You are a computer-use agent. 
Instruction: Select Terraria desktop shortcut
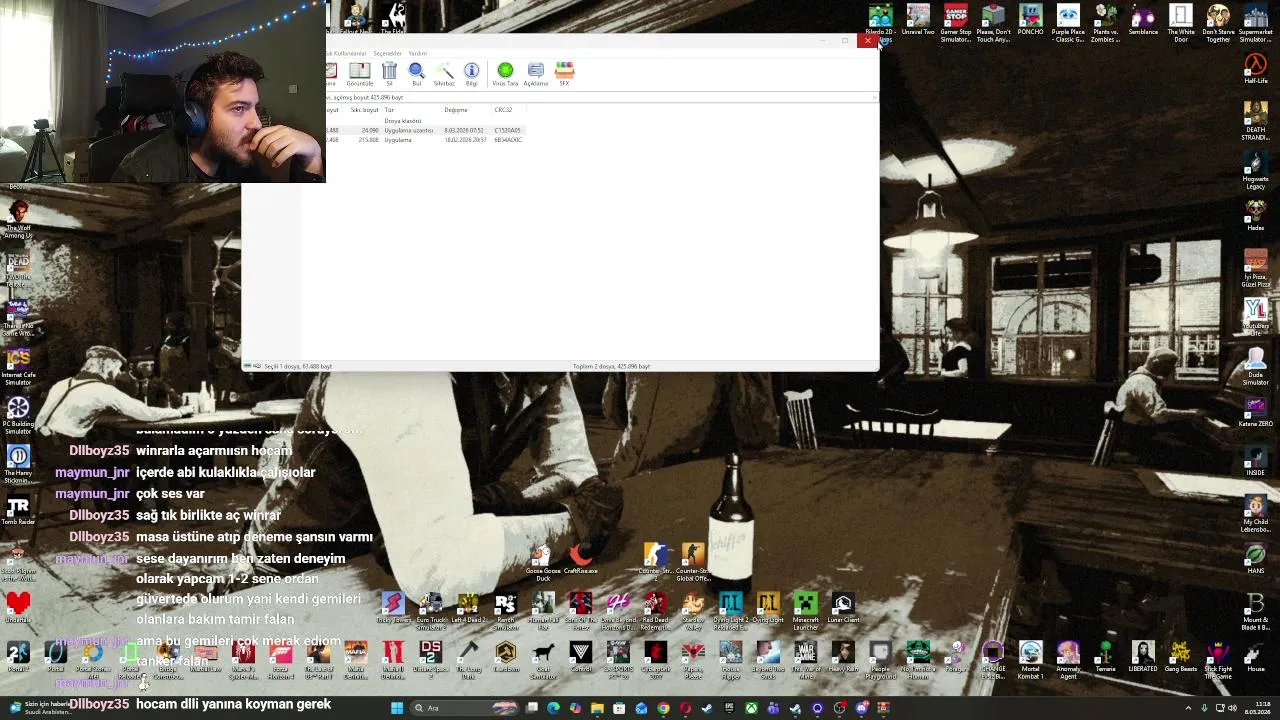[1105, 657]
